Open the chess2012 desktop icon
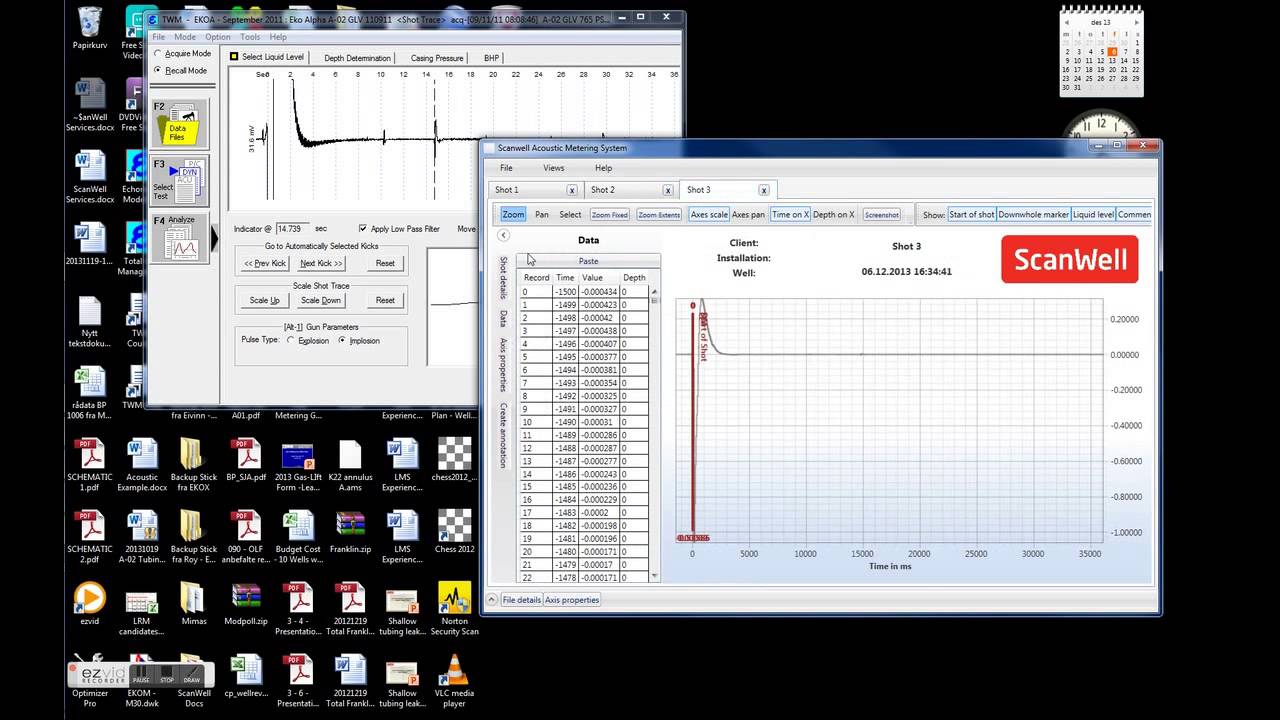The height and width of the screenshot is (720, 1280). (454, 460)
